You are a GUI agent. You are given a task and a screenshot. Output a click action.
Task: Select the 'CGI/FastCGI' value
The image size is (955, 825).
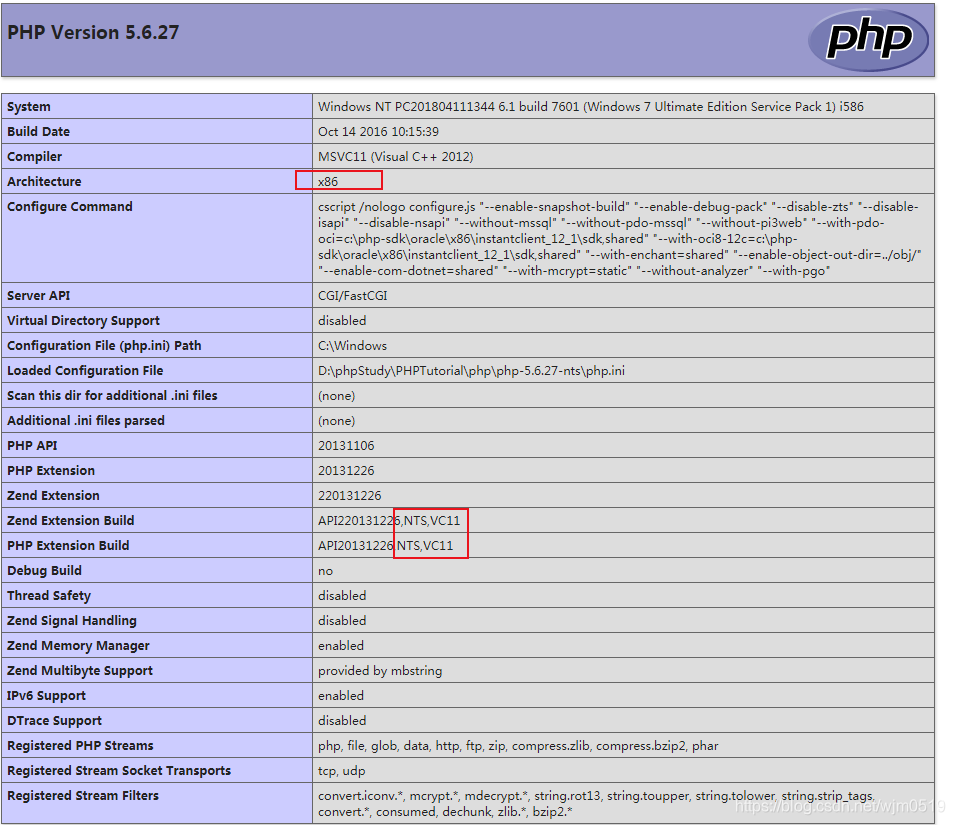click(x=353, y=295)
